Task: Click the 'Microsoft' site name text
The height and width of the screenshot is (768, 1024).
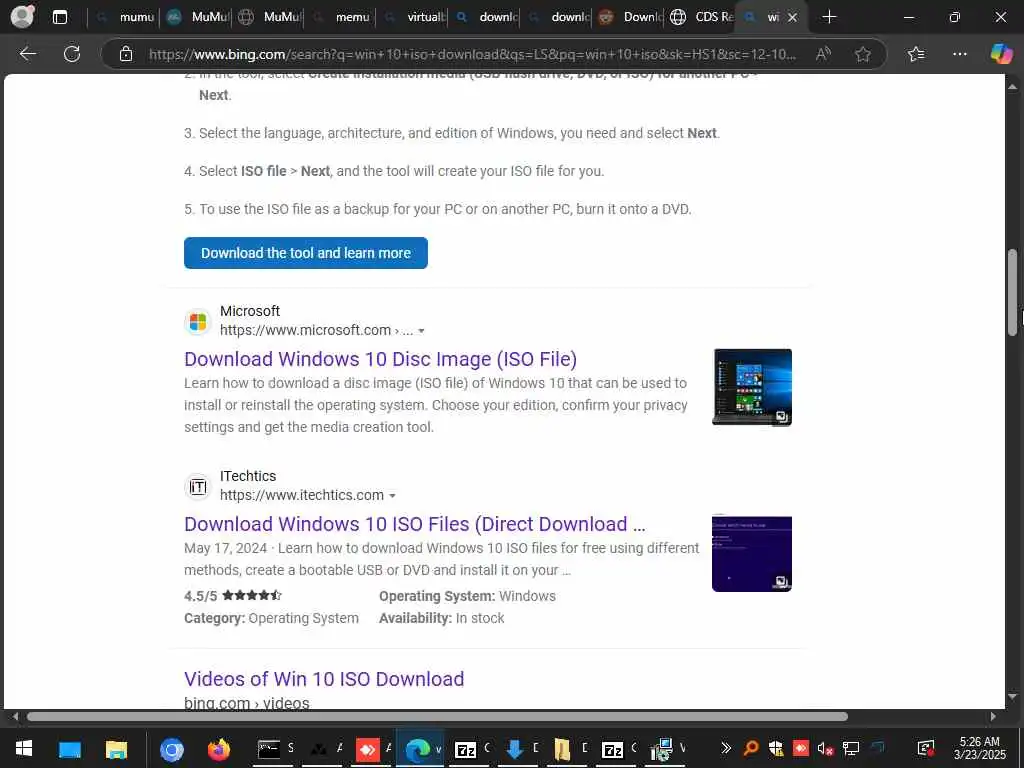Action: (x=249, y=311)
